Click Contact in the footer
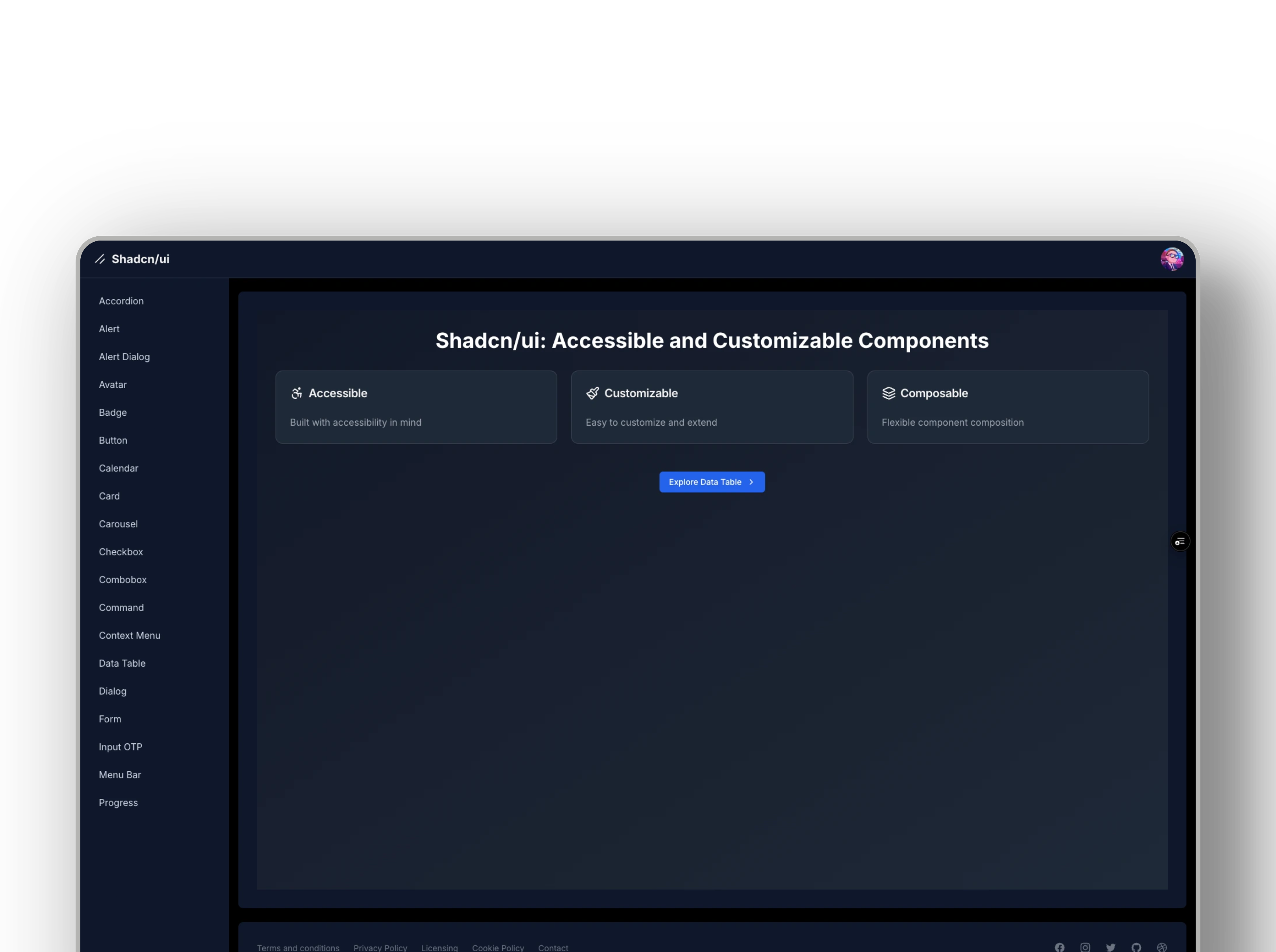1276x952 pixels. [553, 948]
